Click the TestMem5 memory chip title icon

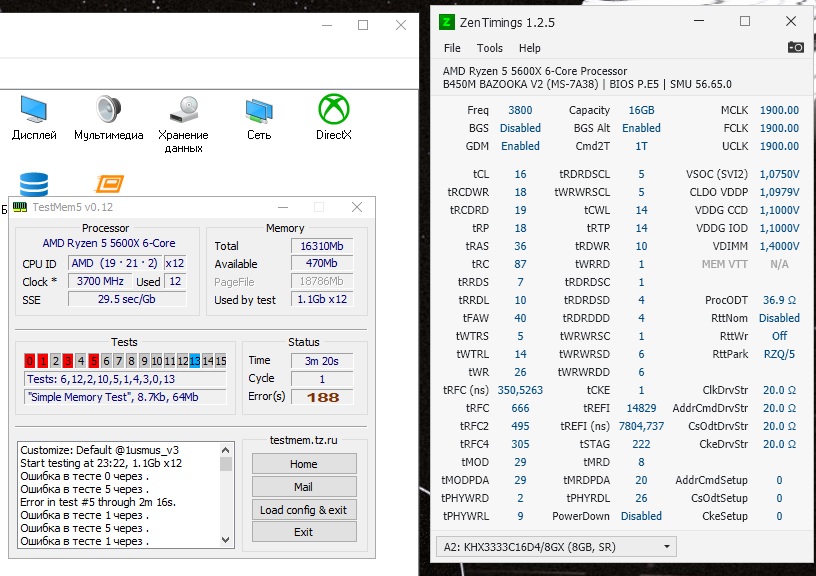20,207
